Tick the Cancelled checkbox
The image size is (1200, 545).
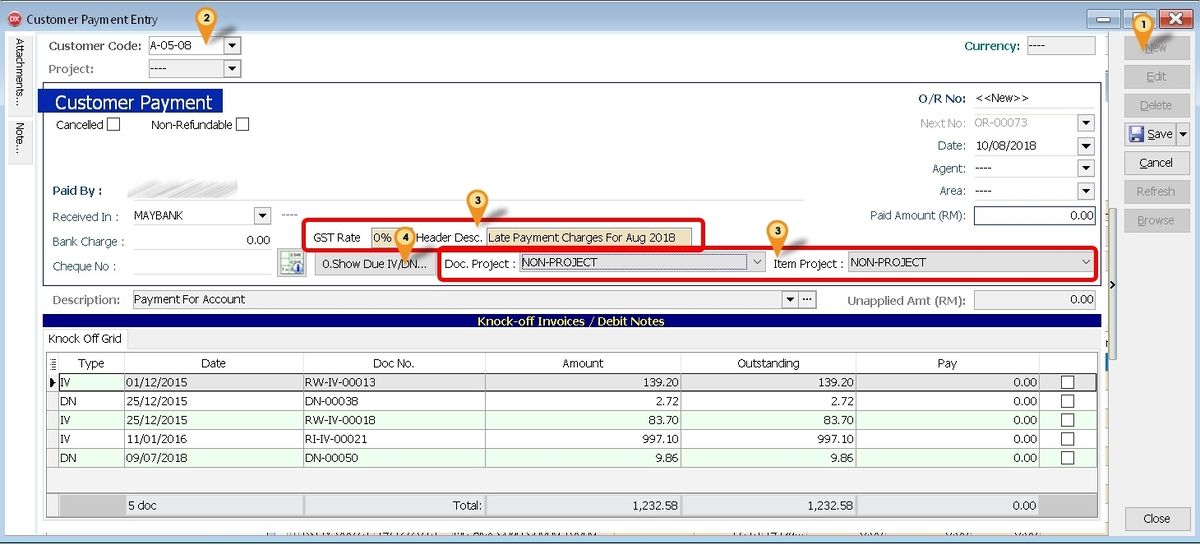coord(113,125)
